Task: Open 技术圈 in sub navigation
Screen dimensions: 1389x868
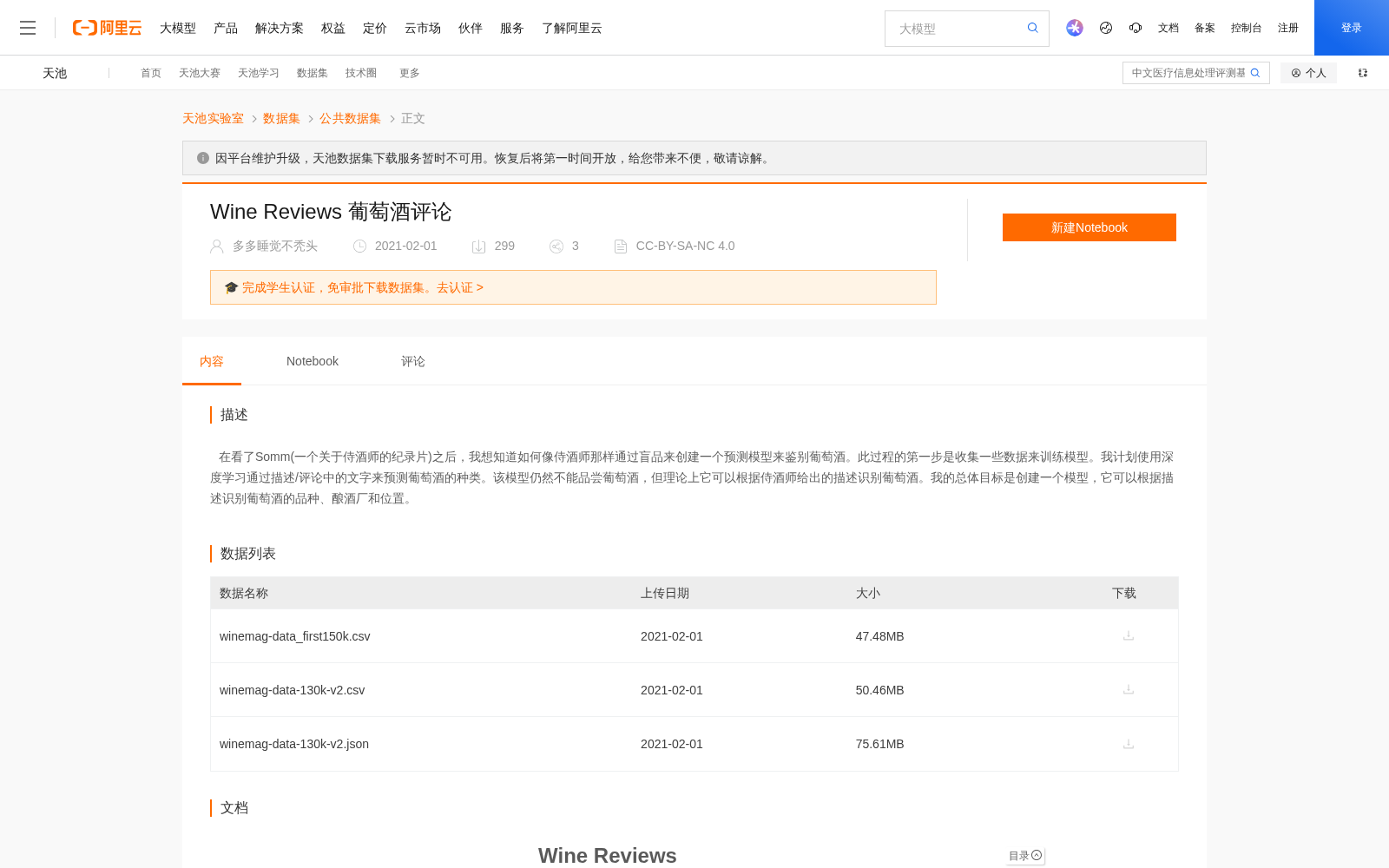Action: (x=361, y=73)
